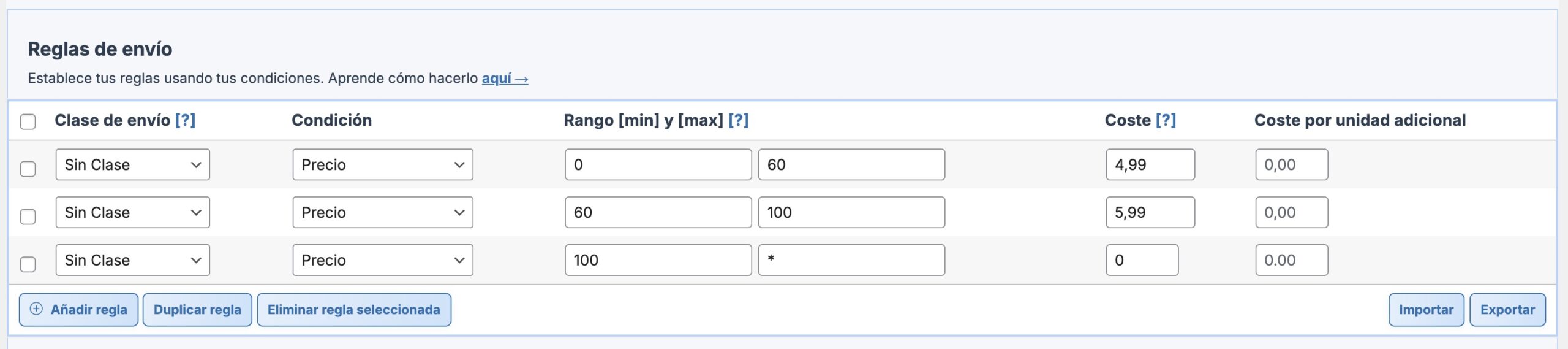The height and width of the screenshot is (349, 1568).
Task: Open Clase de envío help tooltip [?]
Action: [185, 120]
